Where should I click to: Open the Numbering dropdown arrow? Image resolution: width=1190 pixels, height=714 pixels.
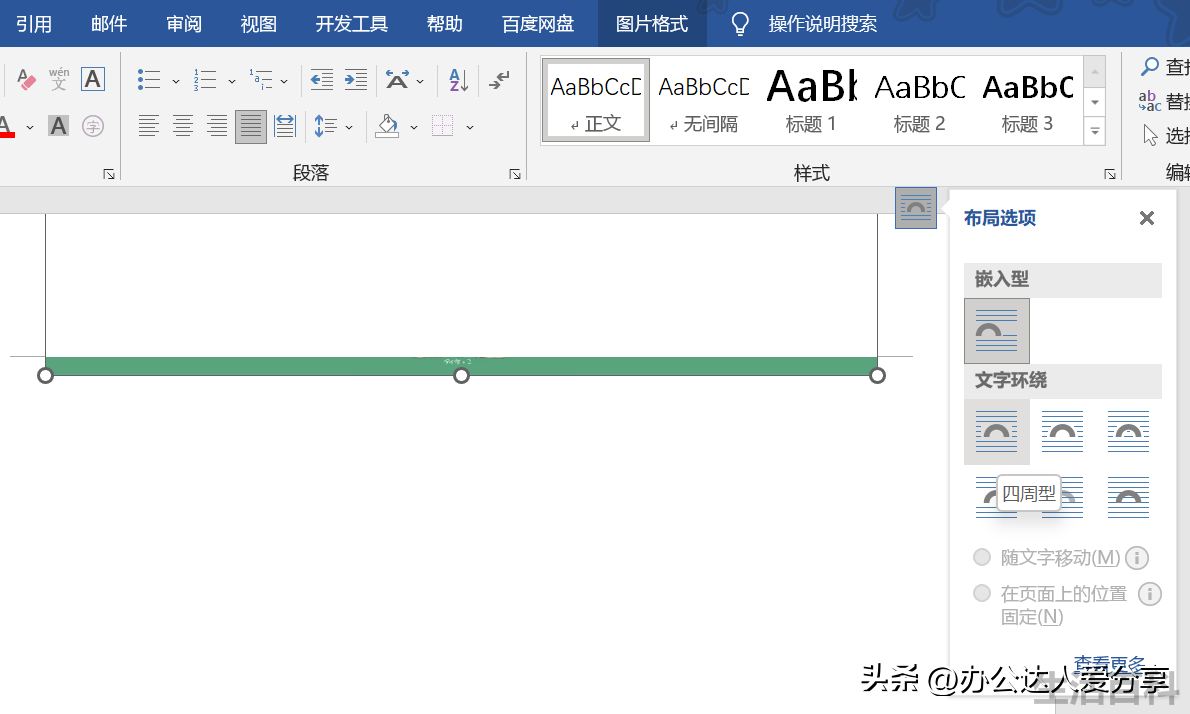point(231,80)
